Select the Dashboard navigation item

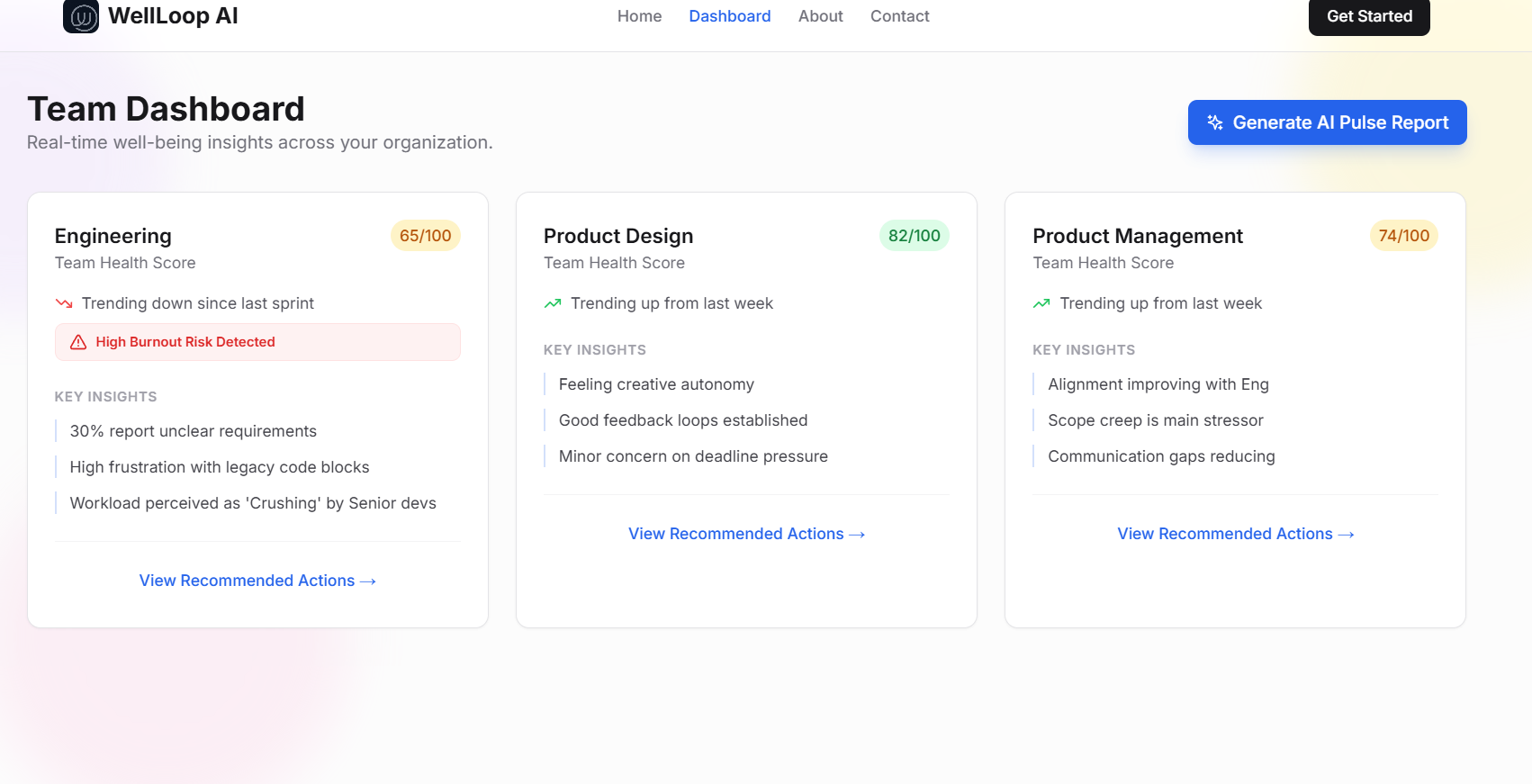click(730, 16)
